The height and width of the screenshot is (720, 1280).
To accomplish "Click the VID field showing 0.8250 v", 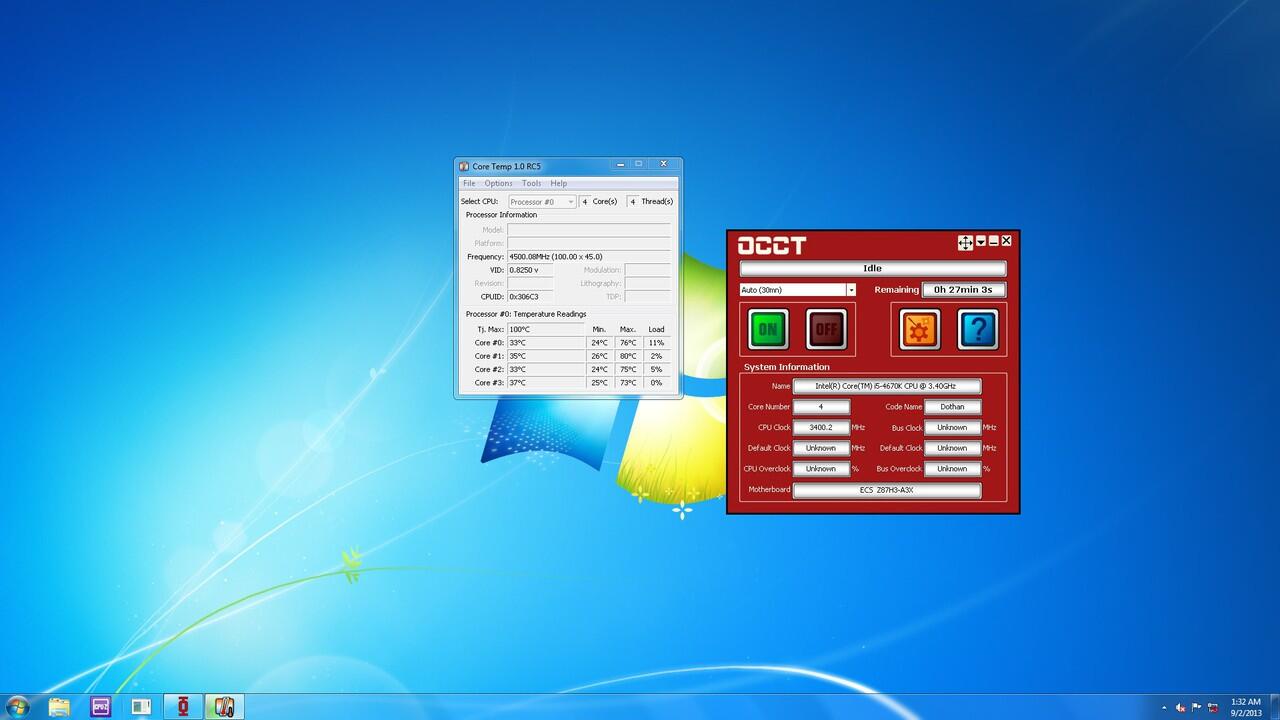I will click(530, 270).
